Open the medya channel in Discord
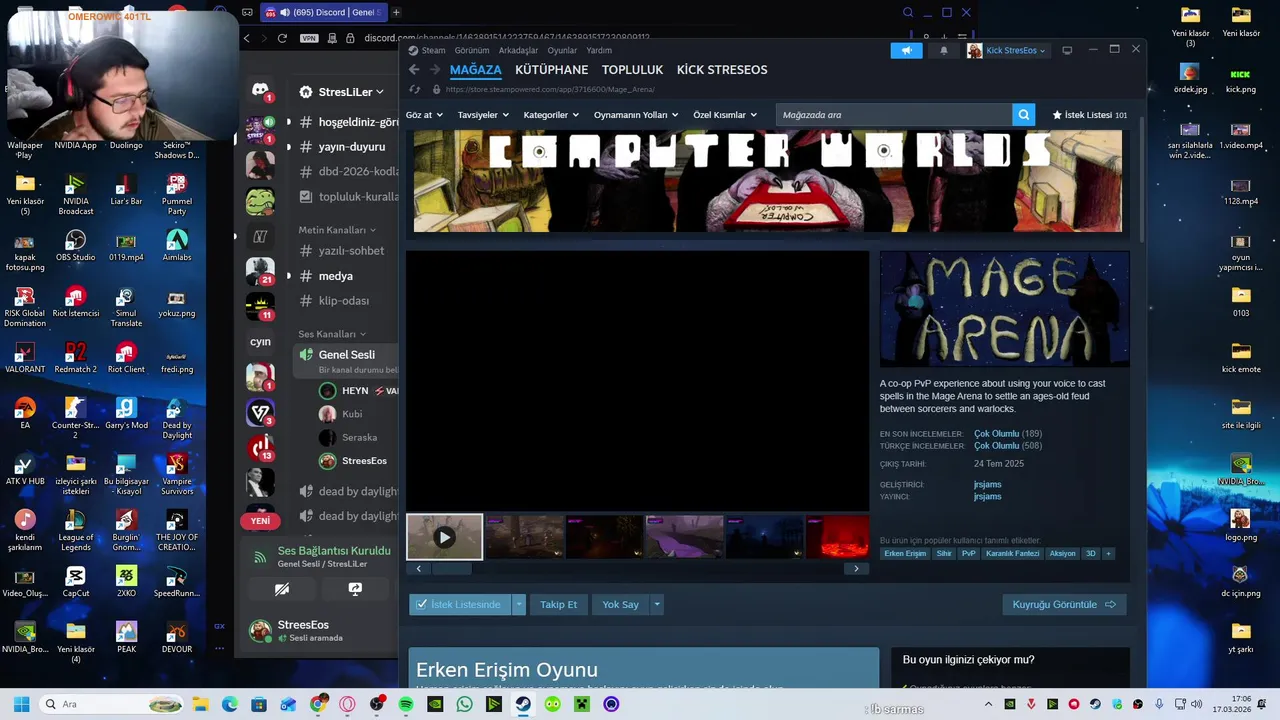The width and height of the screenshot is (1280, 720). point(335,276)
